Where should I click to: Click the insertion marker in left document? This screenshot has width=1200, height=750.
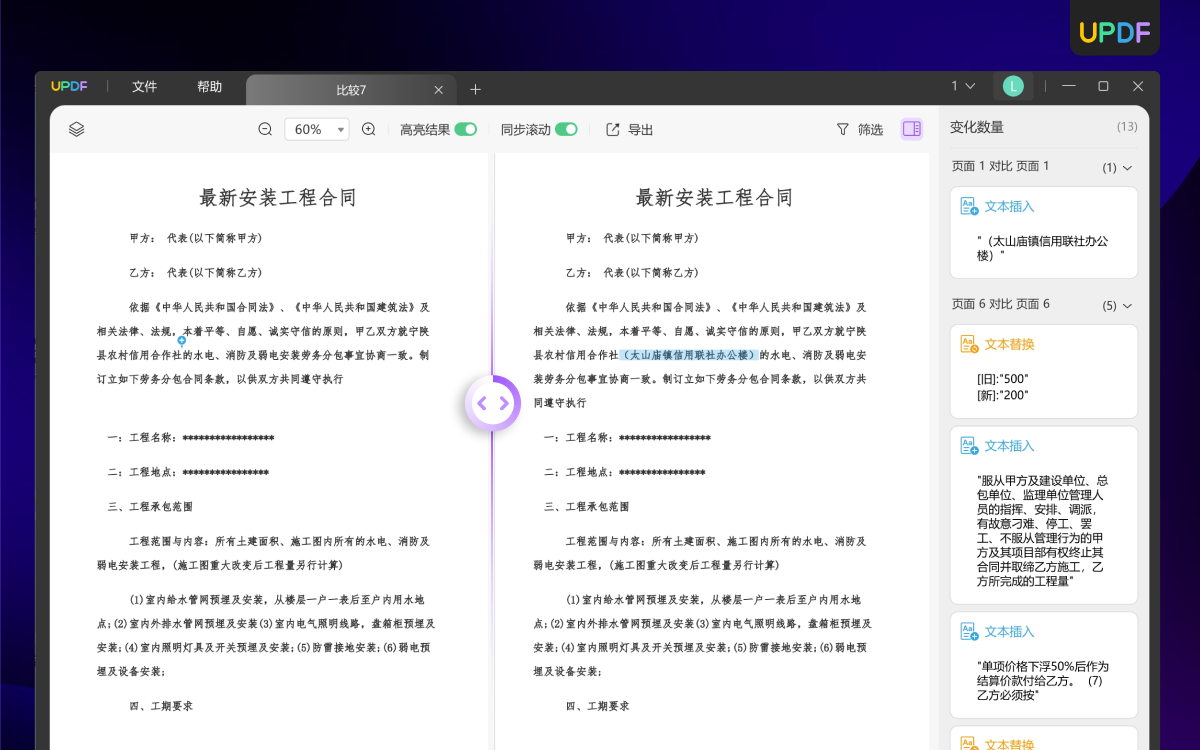pyautogui.click(x=181, y=341)
